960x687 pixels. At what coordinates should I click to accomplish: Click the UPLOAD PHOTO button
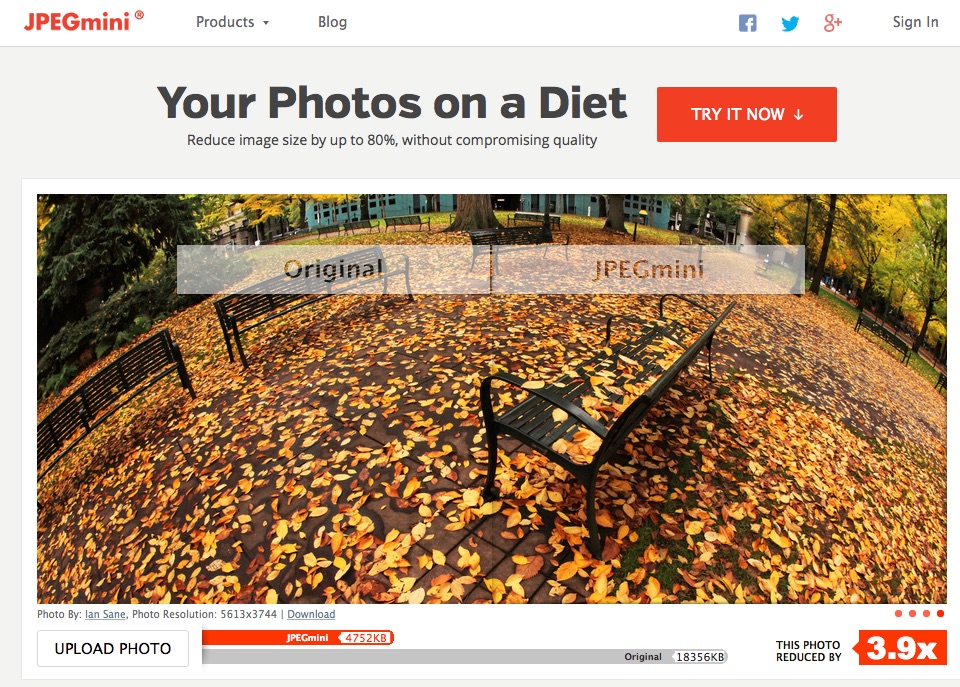click(x=113, y=648)
